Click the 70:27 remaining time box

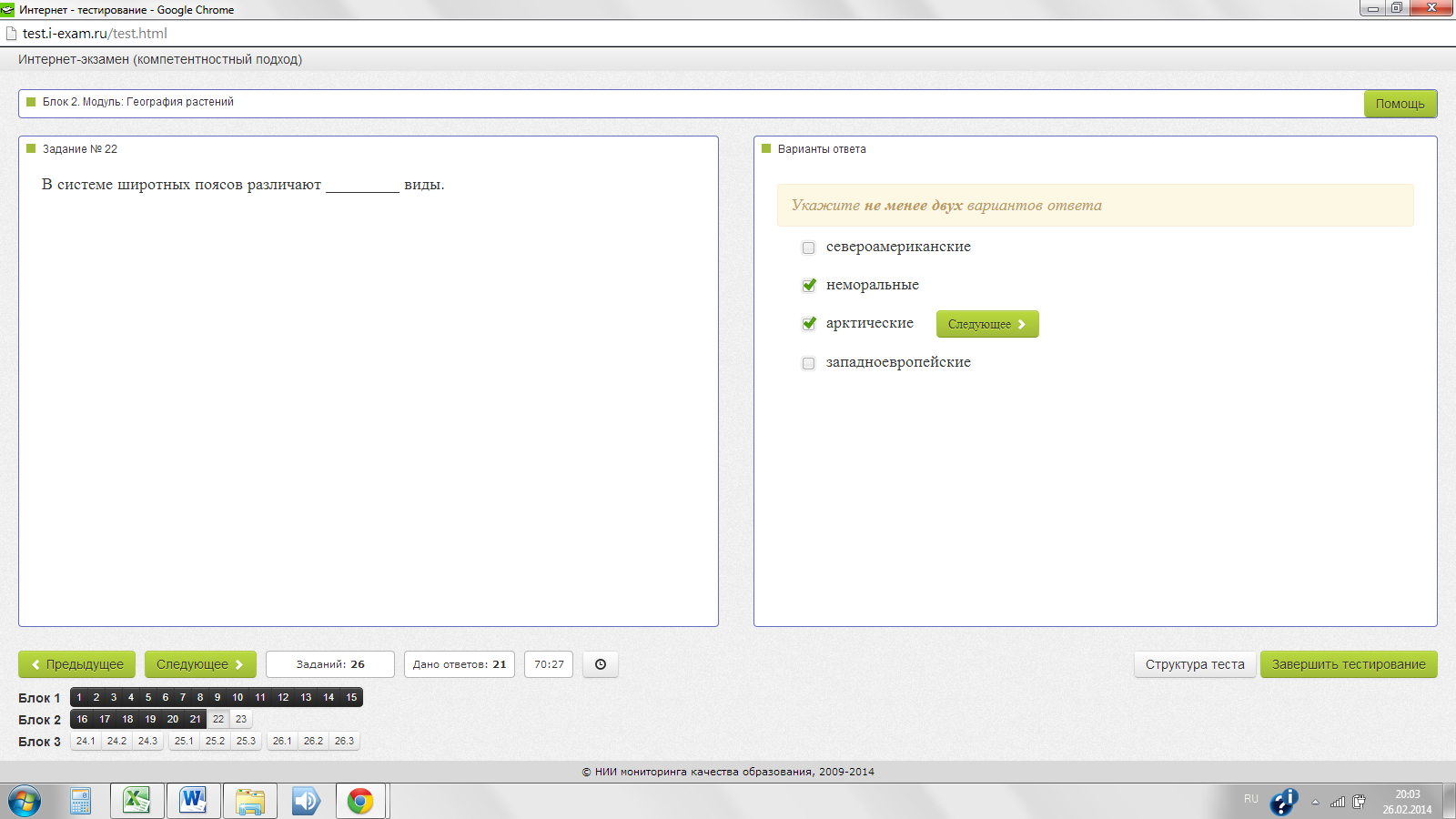click(x=549, y=664)
